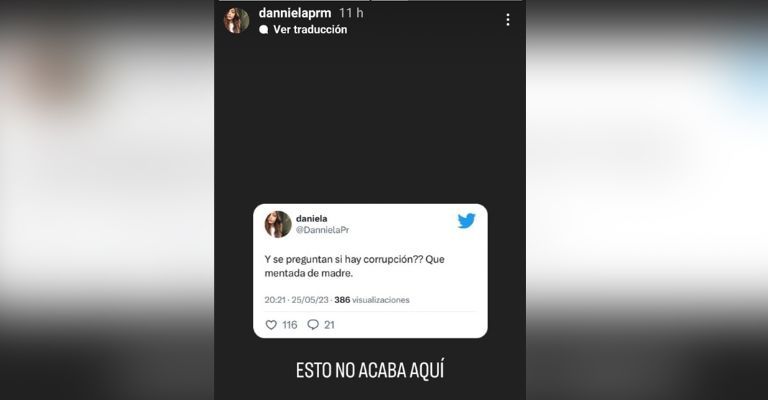Image resolution: width=768 pixels, height=400 pixels.
Task: Open the three-dot story options menu
Action: coord(508,20)
